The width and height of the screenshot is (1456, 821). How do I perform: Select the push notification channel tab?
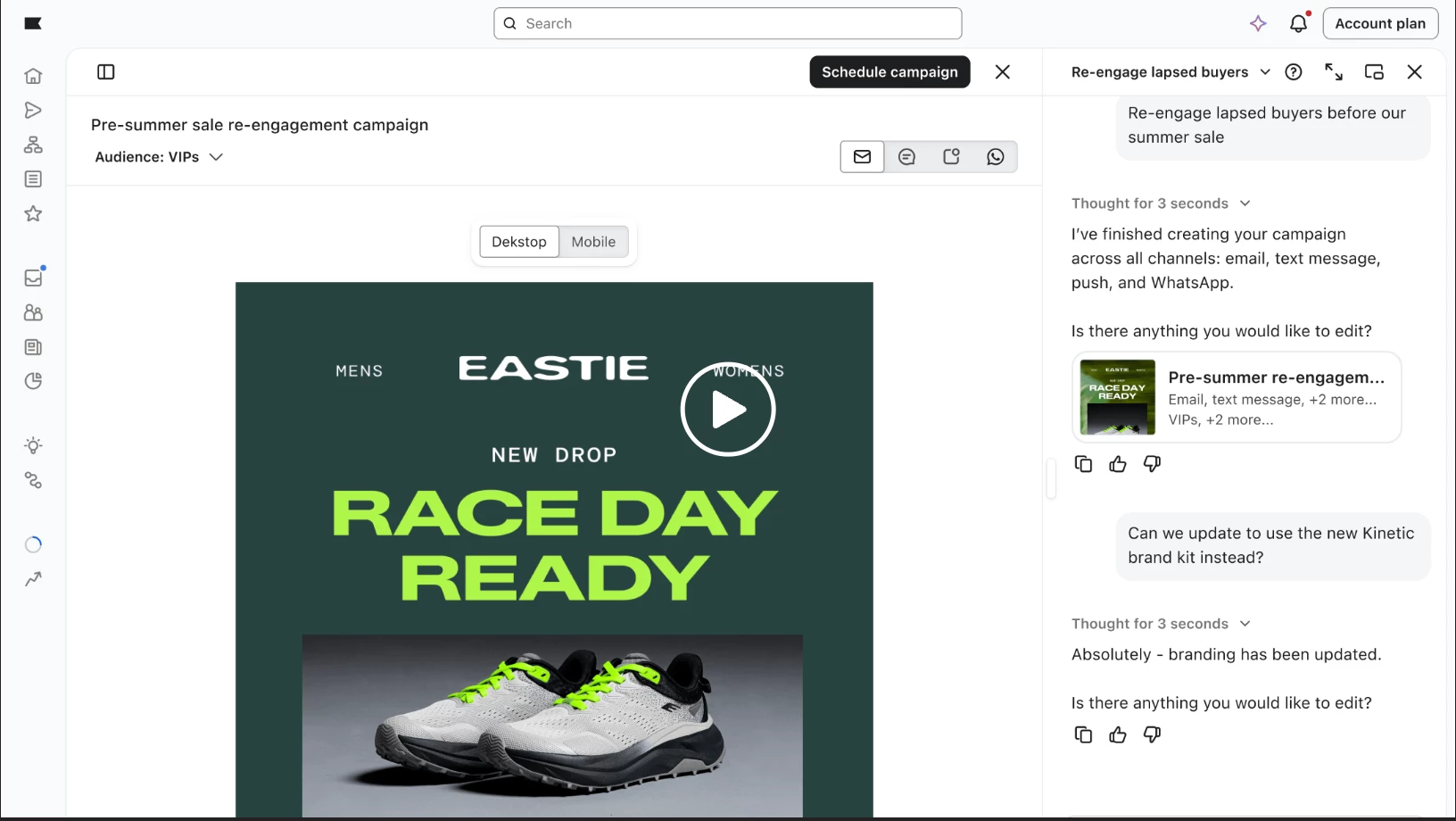click(951, 157)
